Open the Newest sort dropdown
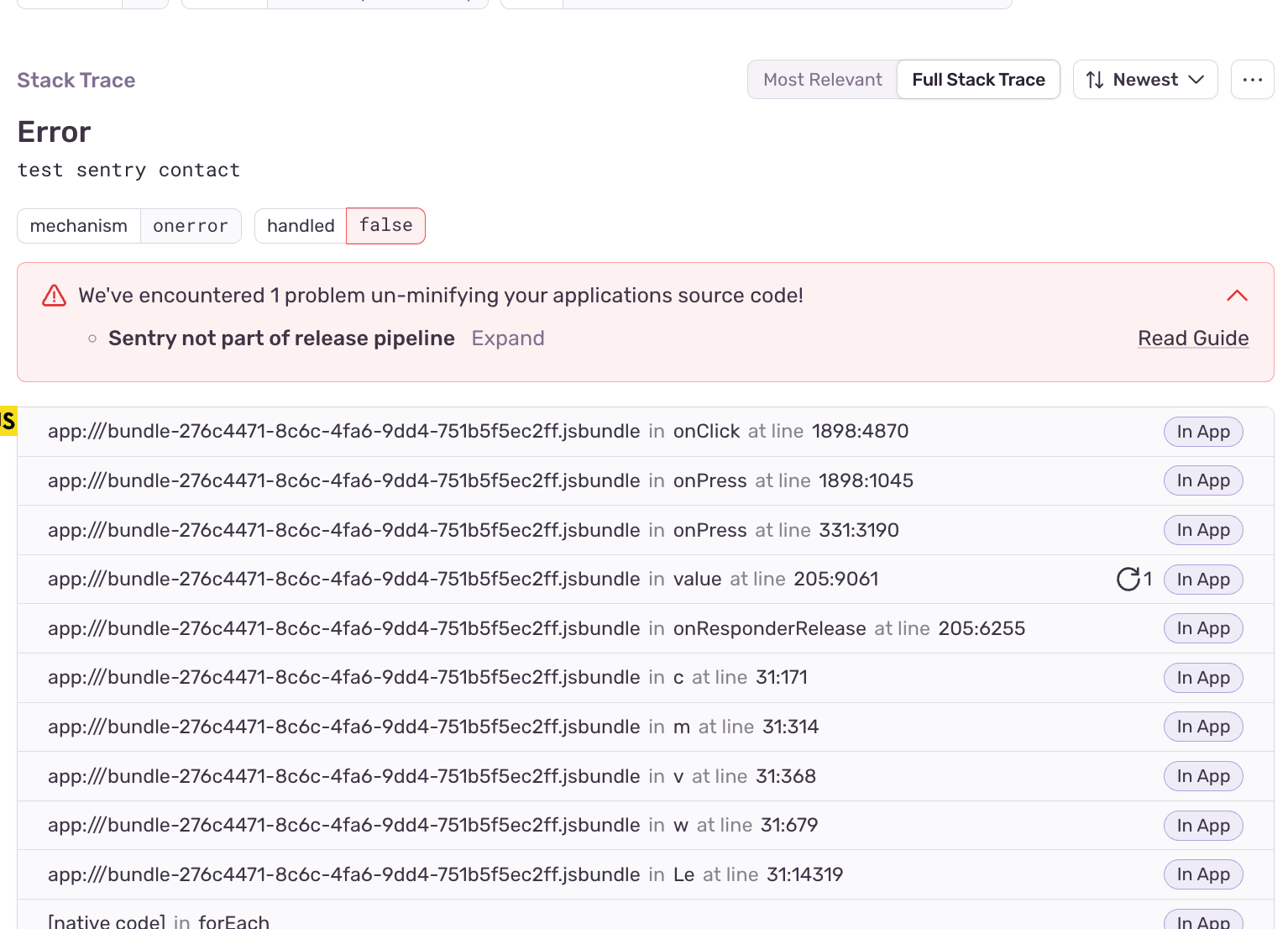The width and height of the screenshot is (1288, 929). 1145,79
